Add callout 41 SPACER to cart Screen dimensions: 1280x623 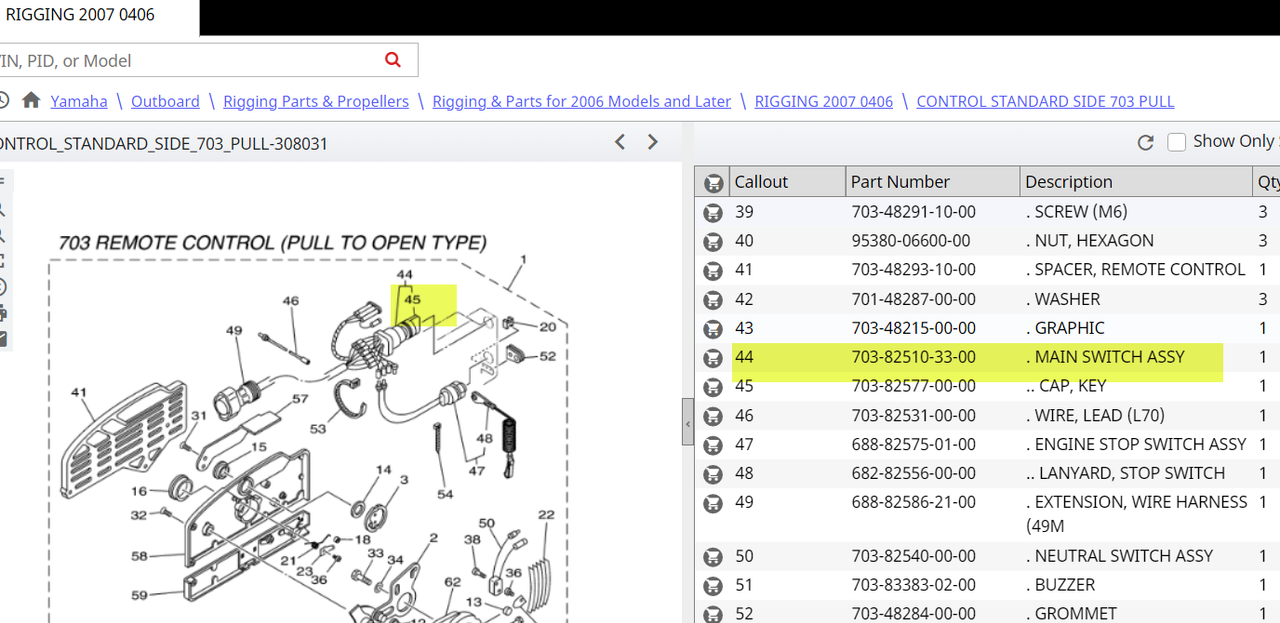[x=713, y=270]
